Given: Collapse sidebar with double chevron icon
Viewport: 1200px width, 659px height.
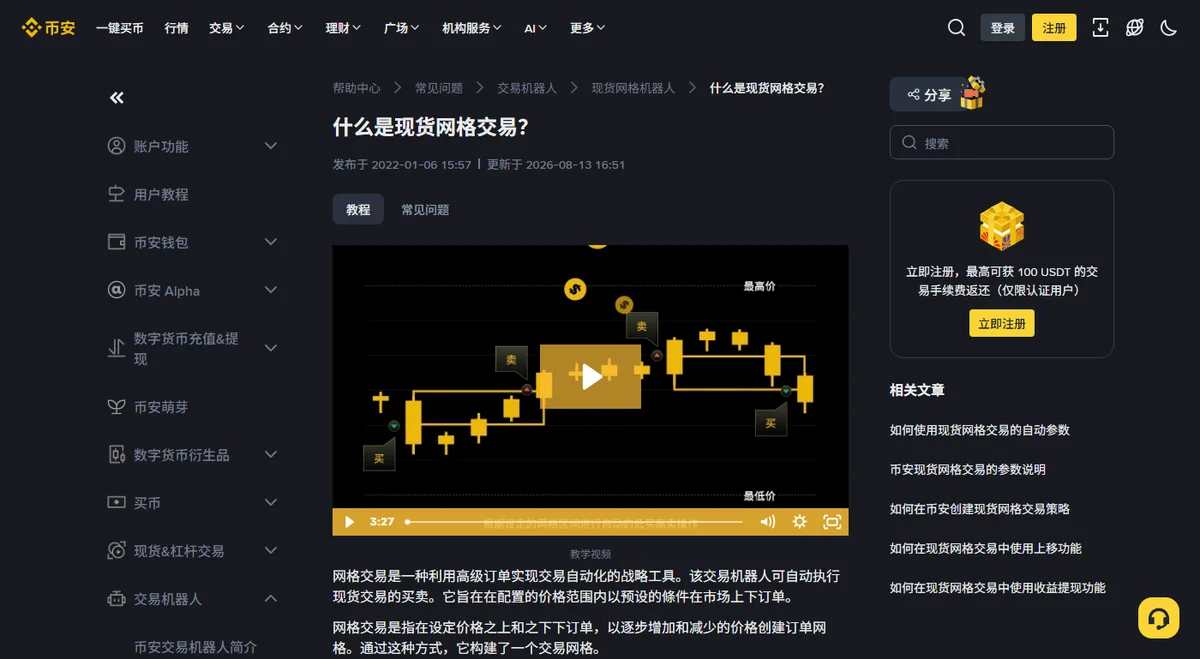Looking at the screenshot, I should click(116, 97).
